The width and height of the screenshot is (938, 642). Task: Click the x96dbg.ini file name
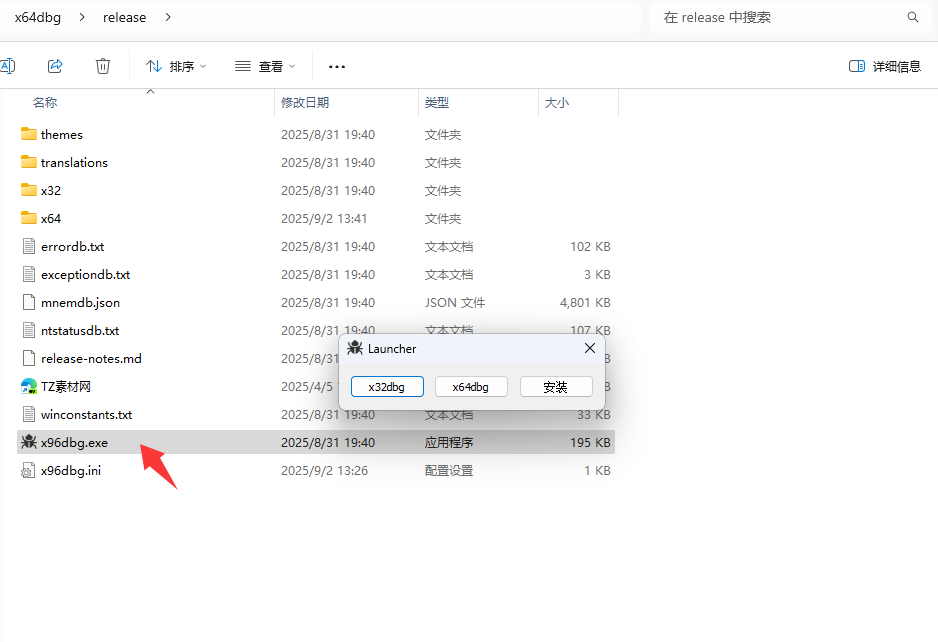coord(71,471)
